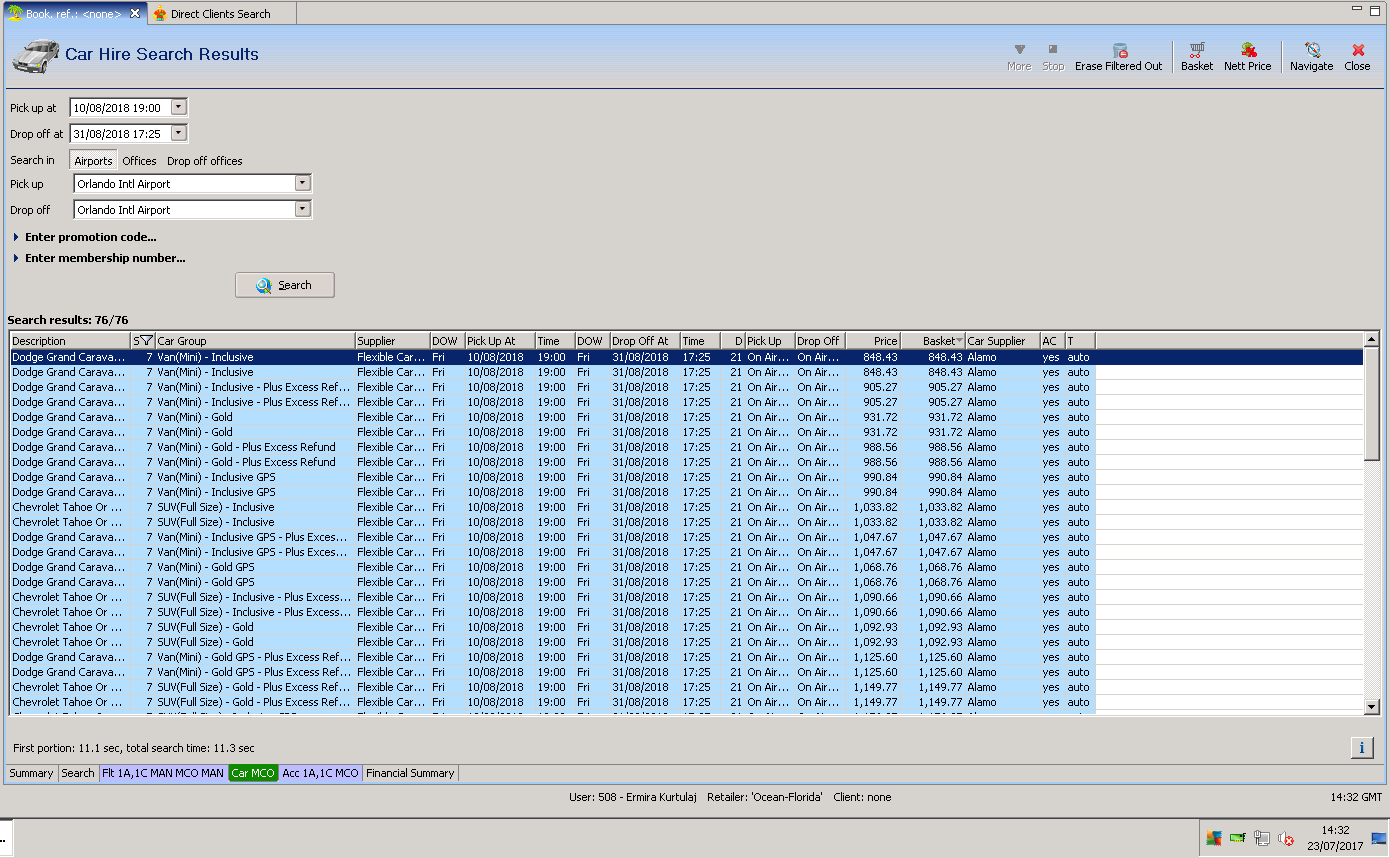Click the taskbar clock showing 14:32

(x=1335, y=838)
